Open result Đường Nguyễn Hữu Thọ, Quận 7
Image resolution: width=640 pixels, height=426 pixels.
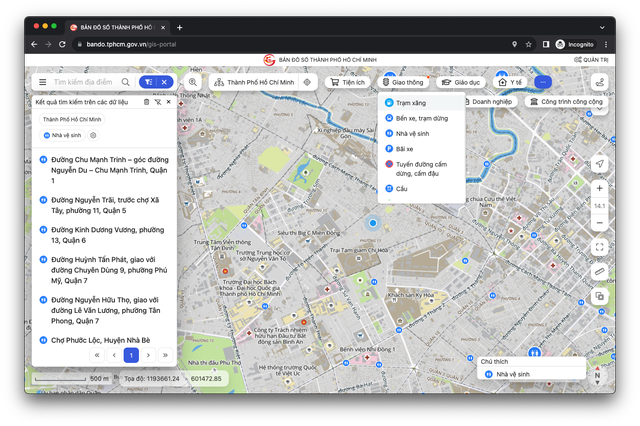coord(104,311)
